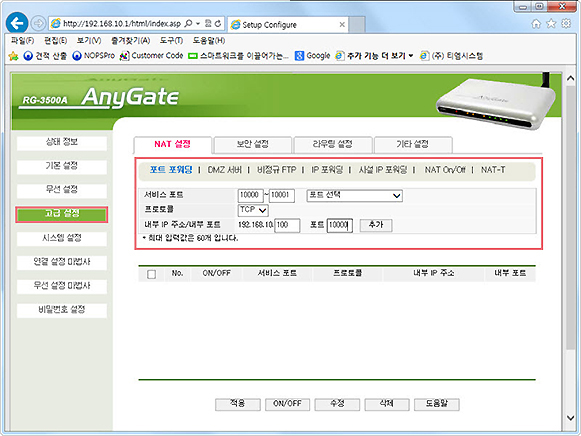Select 시스템 설정 in the sidebar
The width and height of the screenshot is (581, 436).
click(62, 239)
